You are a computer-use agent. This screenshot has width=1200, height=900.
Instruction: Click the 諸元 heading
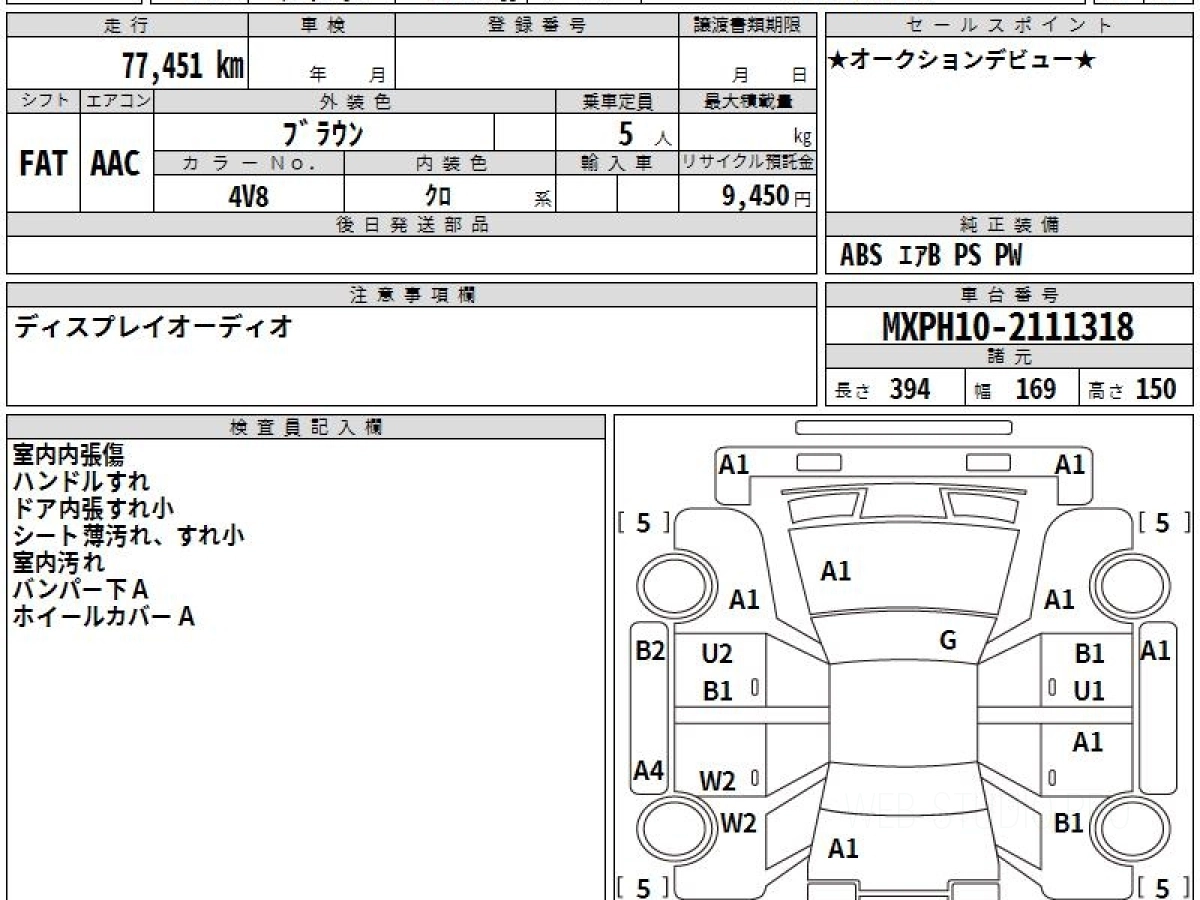[1010, 357]
